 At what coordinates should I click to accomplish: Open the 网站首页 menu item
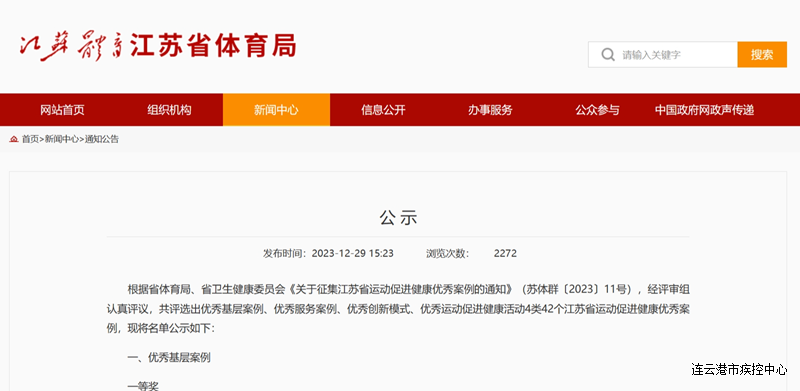click(62, 110)
